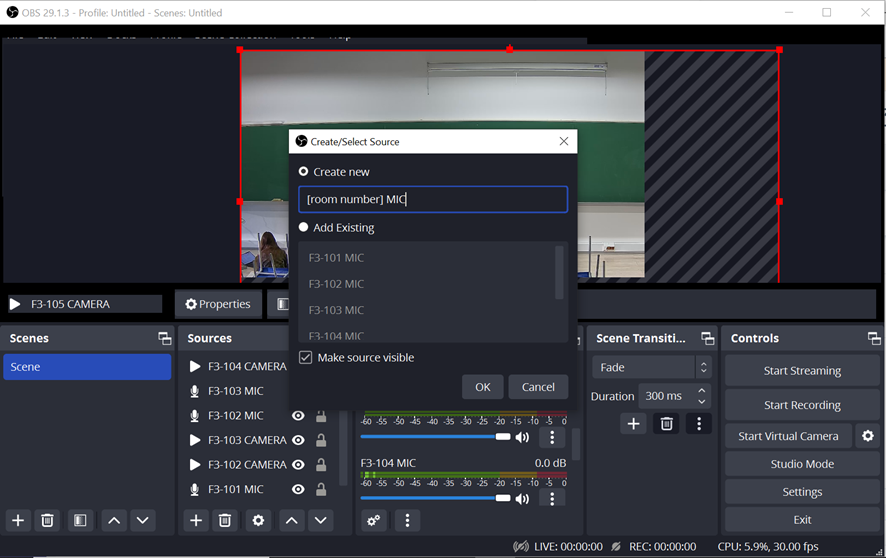
Task: Adjust F3-104 MIC volume slider
Action: 435,498
